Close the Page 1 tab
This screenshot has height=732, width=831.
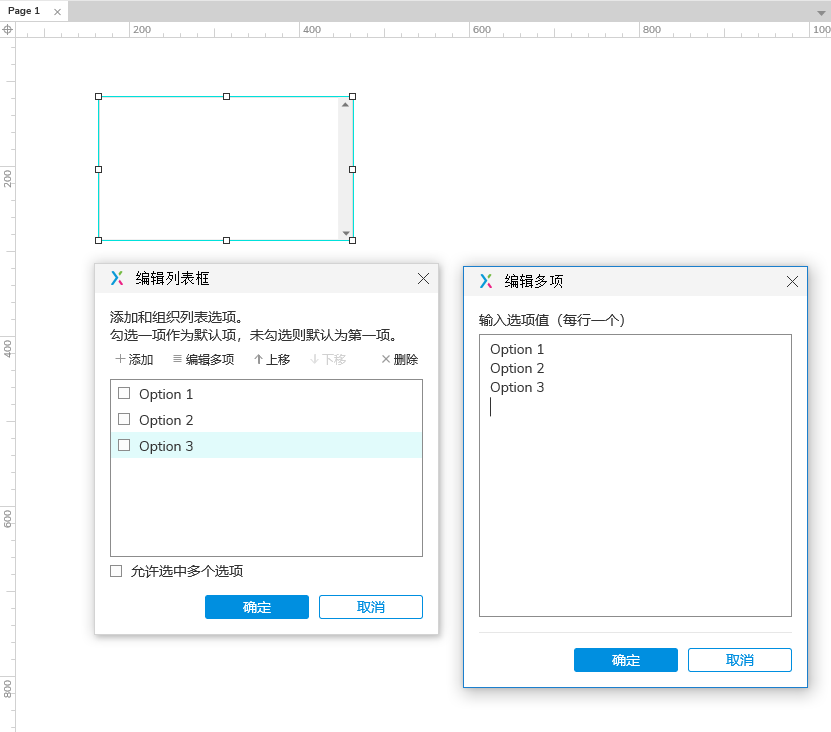[57, 12]
